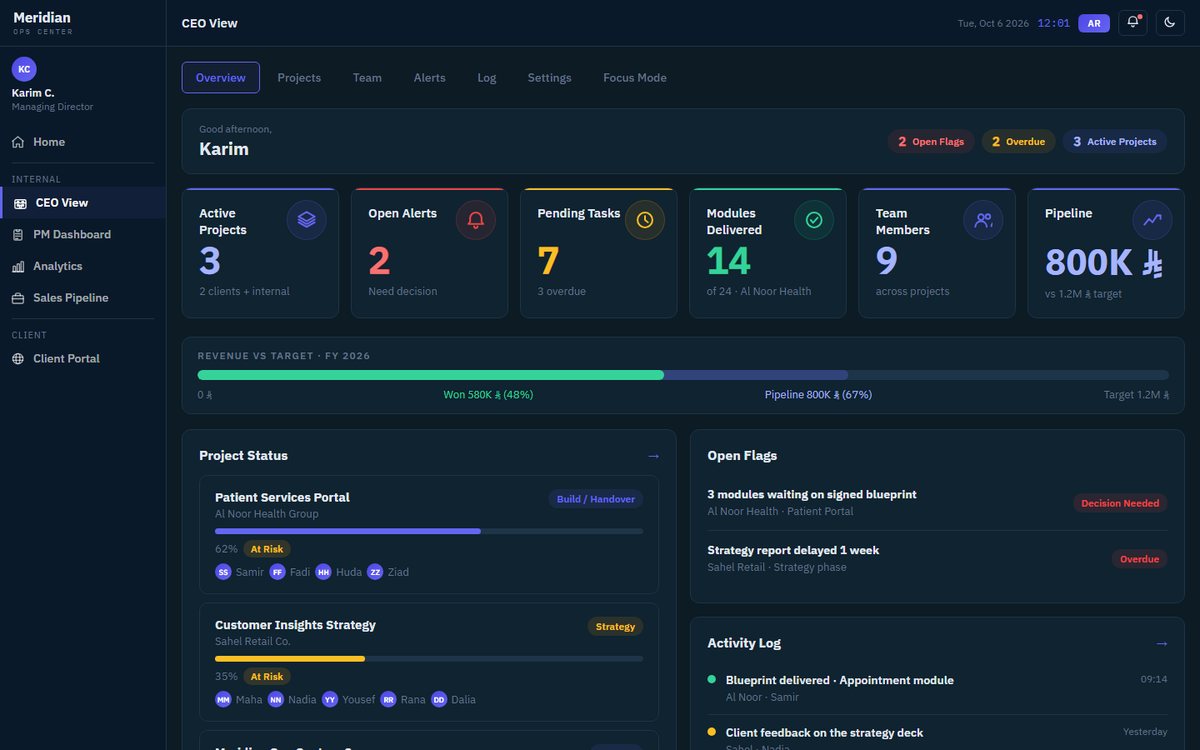Viewport: 1200px width, 750px height.
Task: Open the notifications bell
Action: coord(1133,23)
